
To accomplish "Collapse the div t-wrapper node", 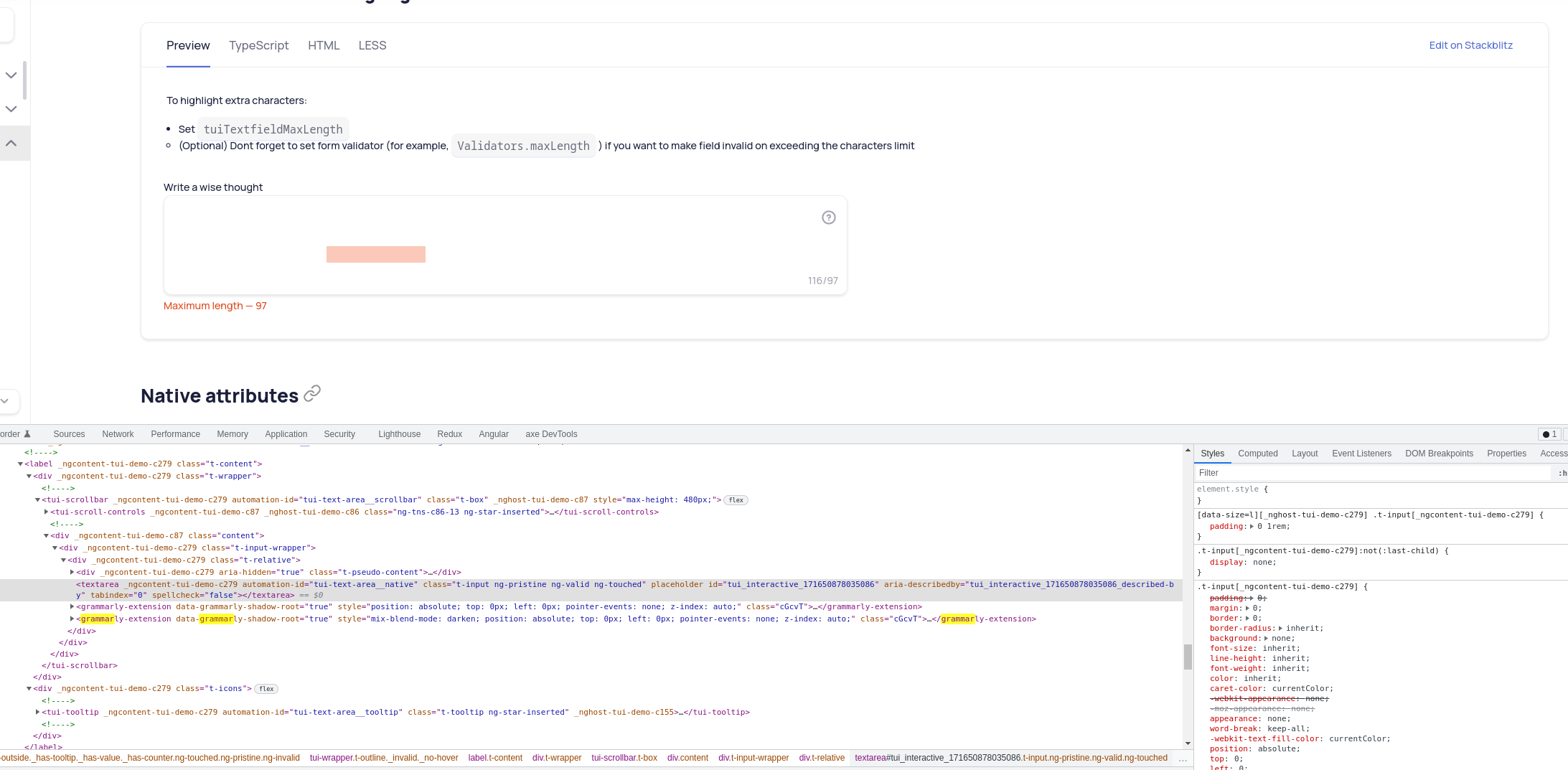I will (29, 476).
